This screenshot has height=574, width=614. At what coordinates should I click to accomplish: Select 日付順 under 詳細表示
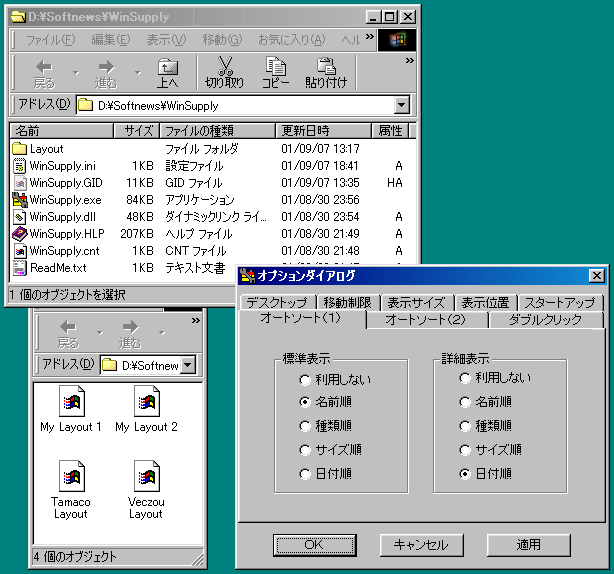coord(486,474)
